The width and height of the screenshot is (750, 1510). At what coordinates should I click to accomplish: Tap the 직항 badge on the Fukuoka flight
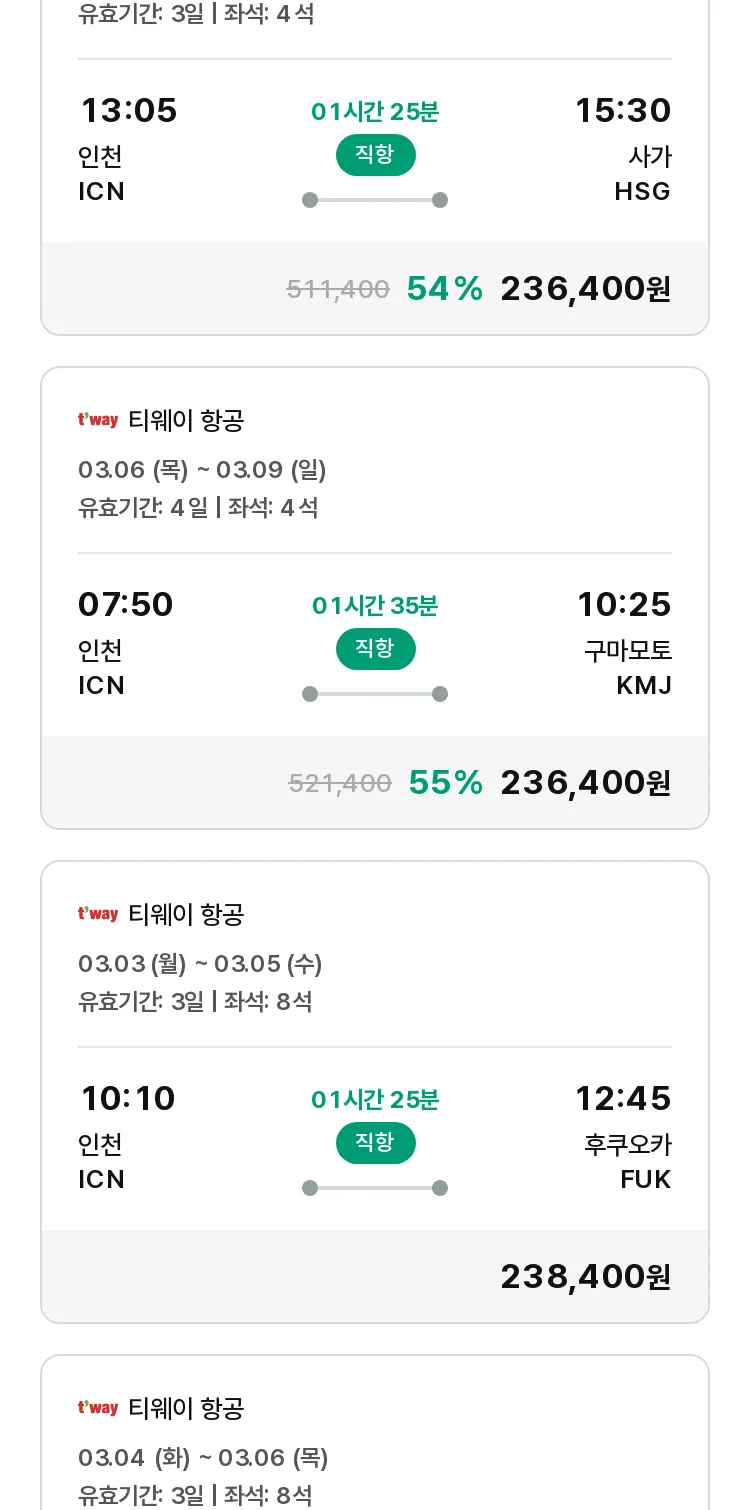coord(375,1143)
